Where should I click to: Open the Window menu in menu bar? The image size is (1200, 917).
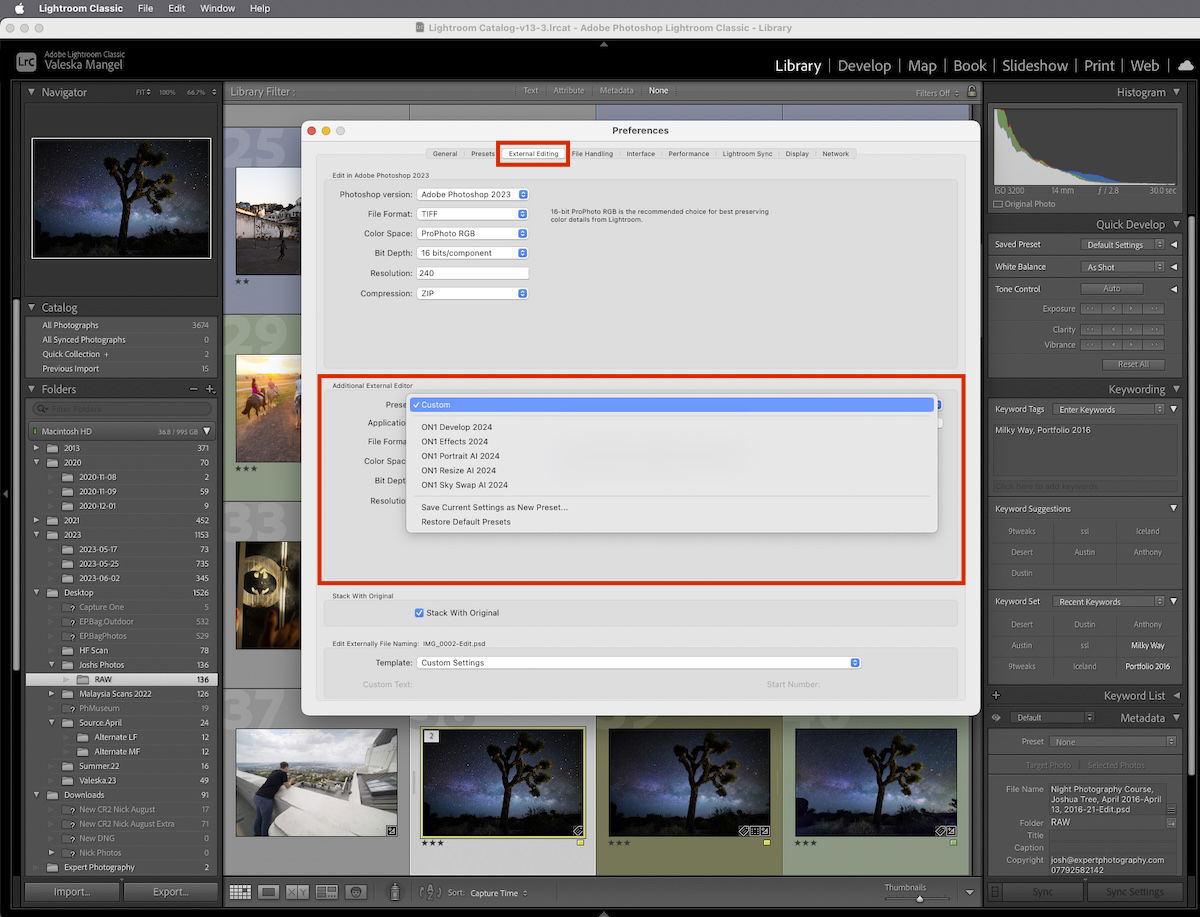pyautogui.click(x=217, y=8)
